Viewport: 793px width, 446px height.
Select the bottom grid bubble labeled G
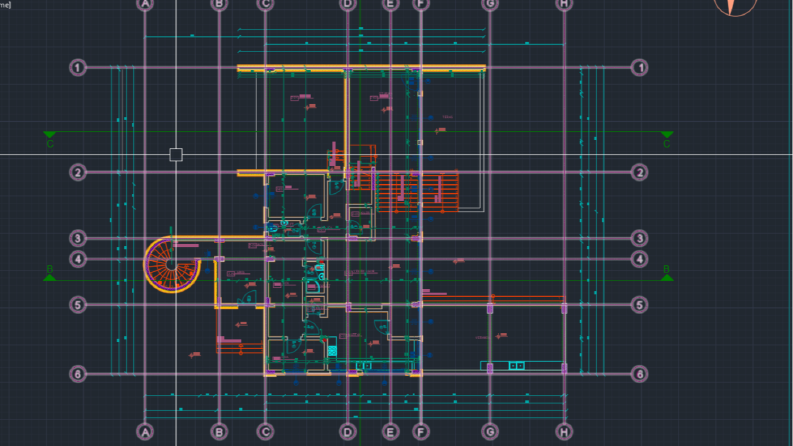click(x=490, y=432)
